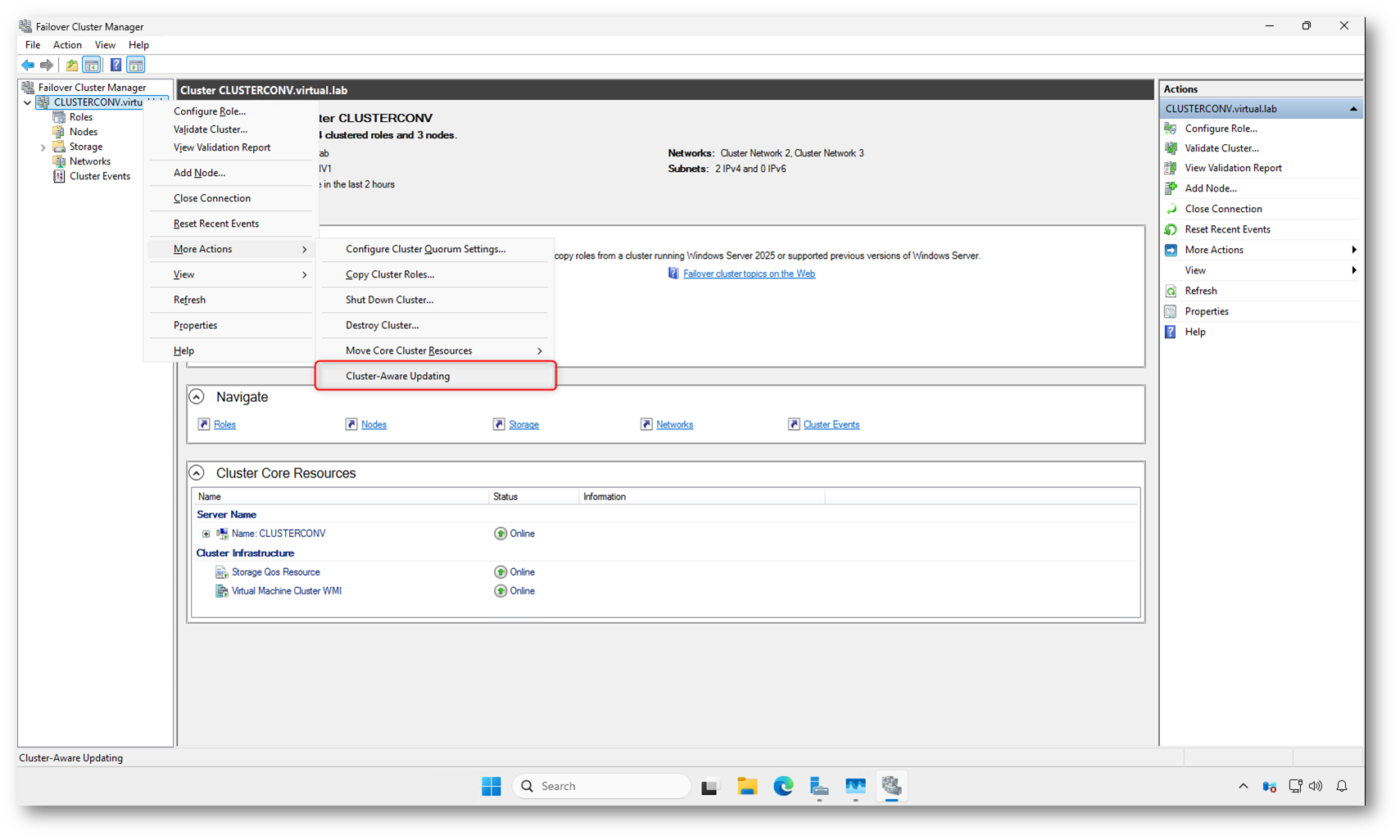
Task: Collapse the Navigate section
Action: 197,397
